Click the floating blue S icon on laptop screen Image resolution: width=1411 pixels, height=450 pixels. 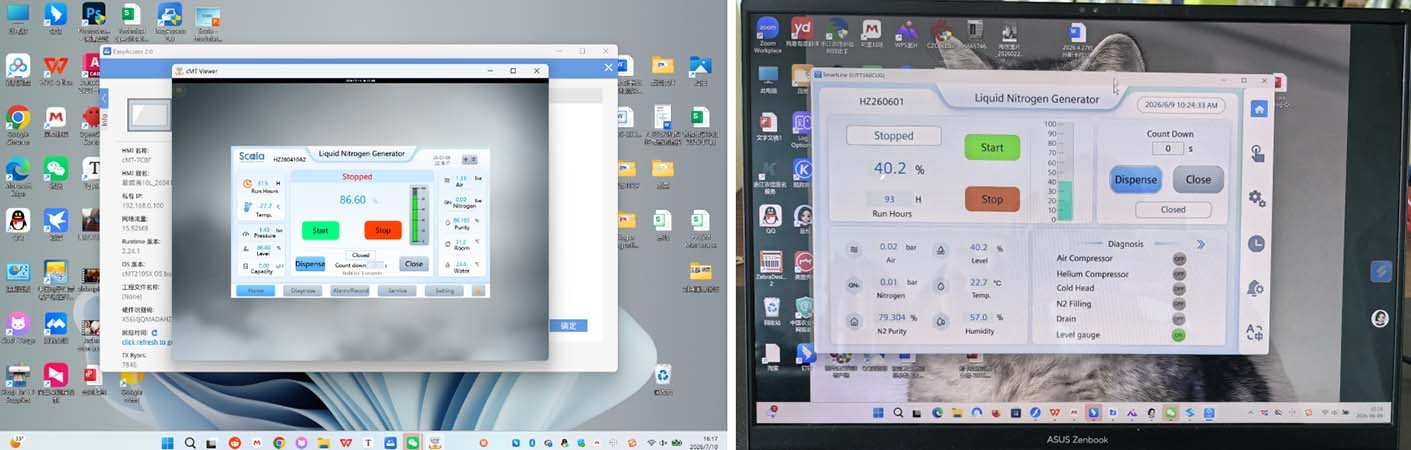[1379, 271]
